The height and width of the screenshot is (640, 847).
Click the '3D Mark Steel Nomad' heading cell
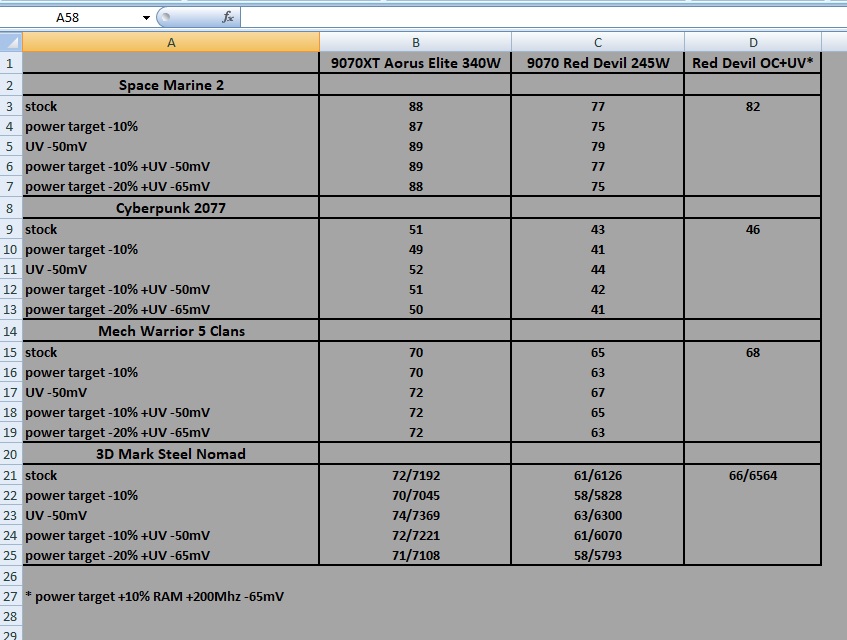point(171,454)
